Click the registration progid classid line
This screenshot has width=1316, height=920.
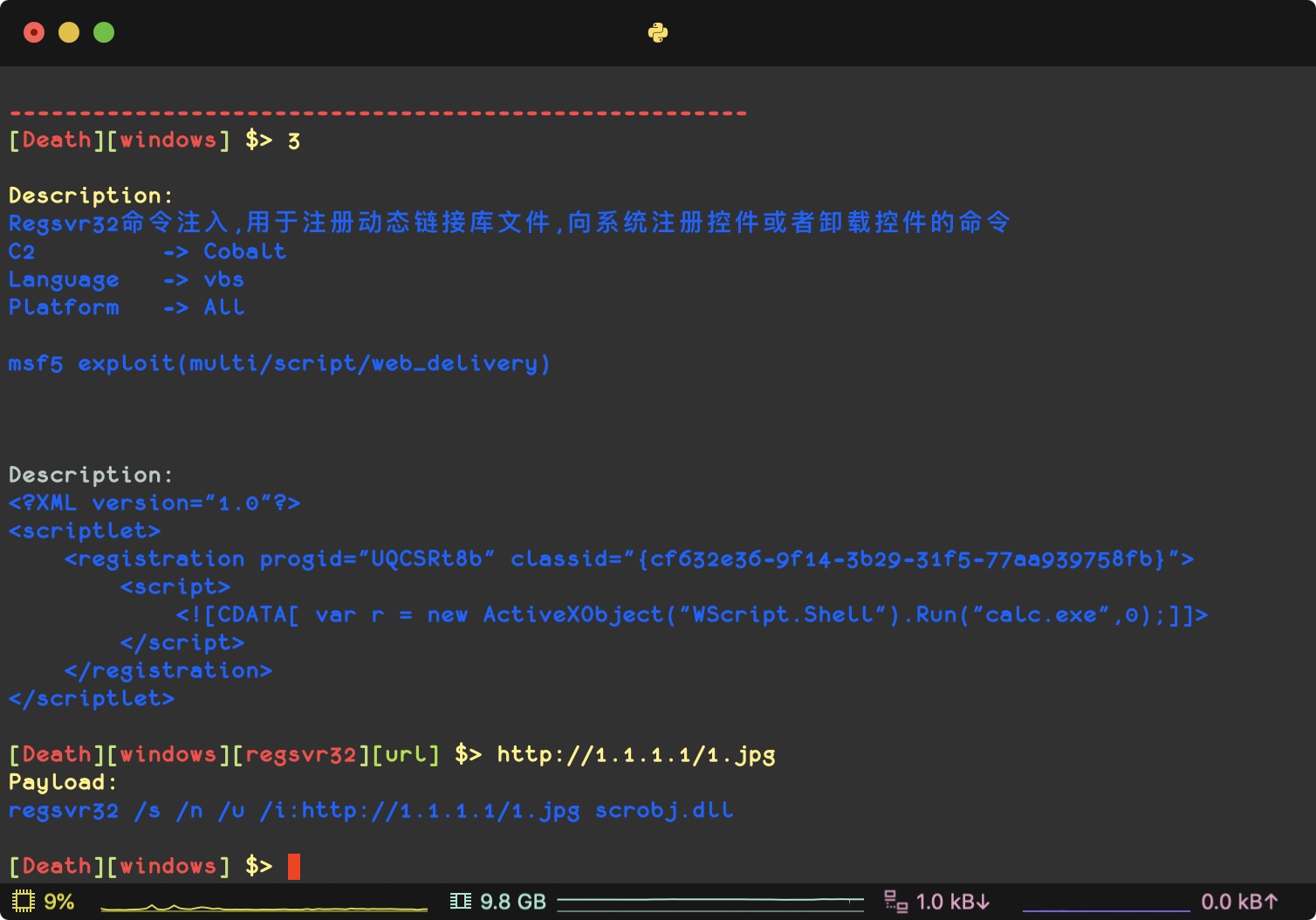[x=629, y=560]
